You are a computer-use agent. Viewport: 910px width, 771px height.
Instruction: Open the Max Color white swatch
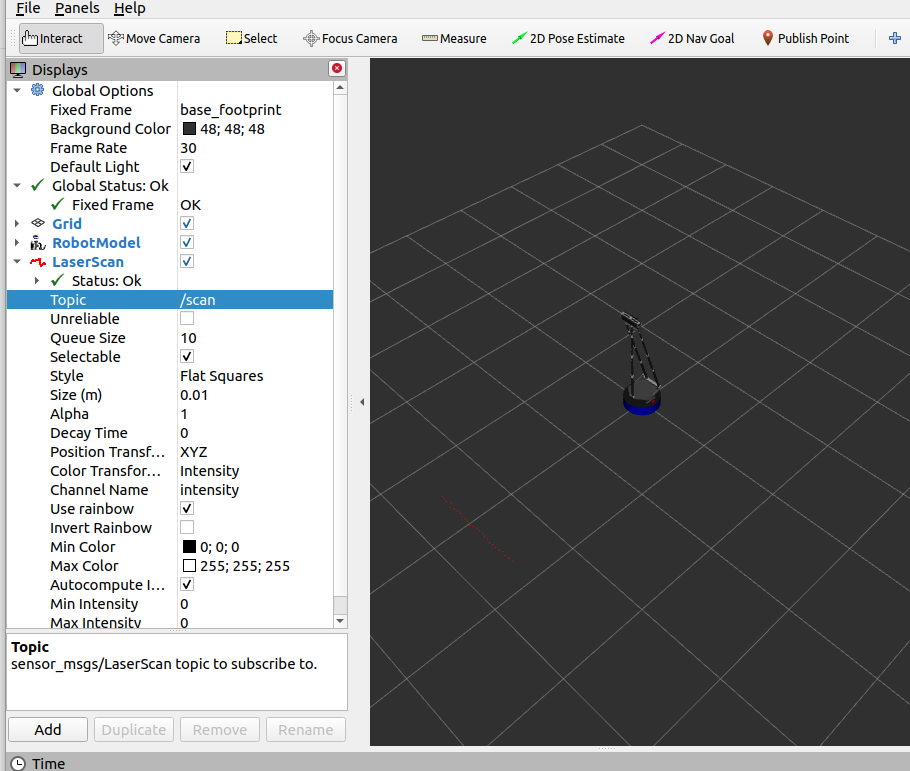click(189, 565)
